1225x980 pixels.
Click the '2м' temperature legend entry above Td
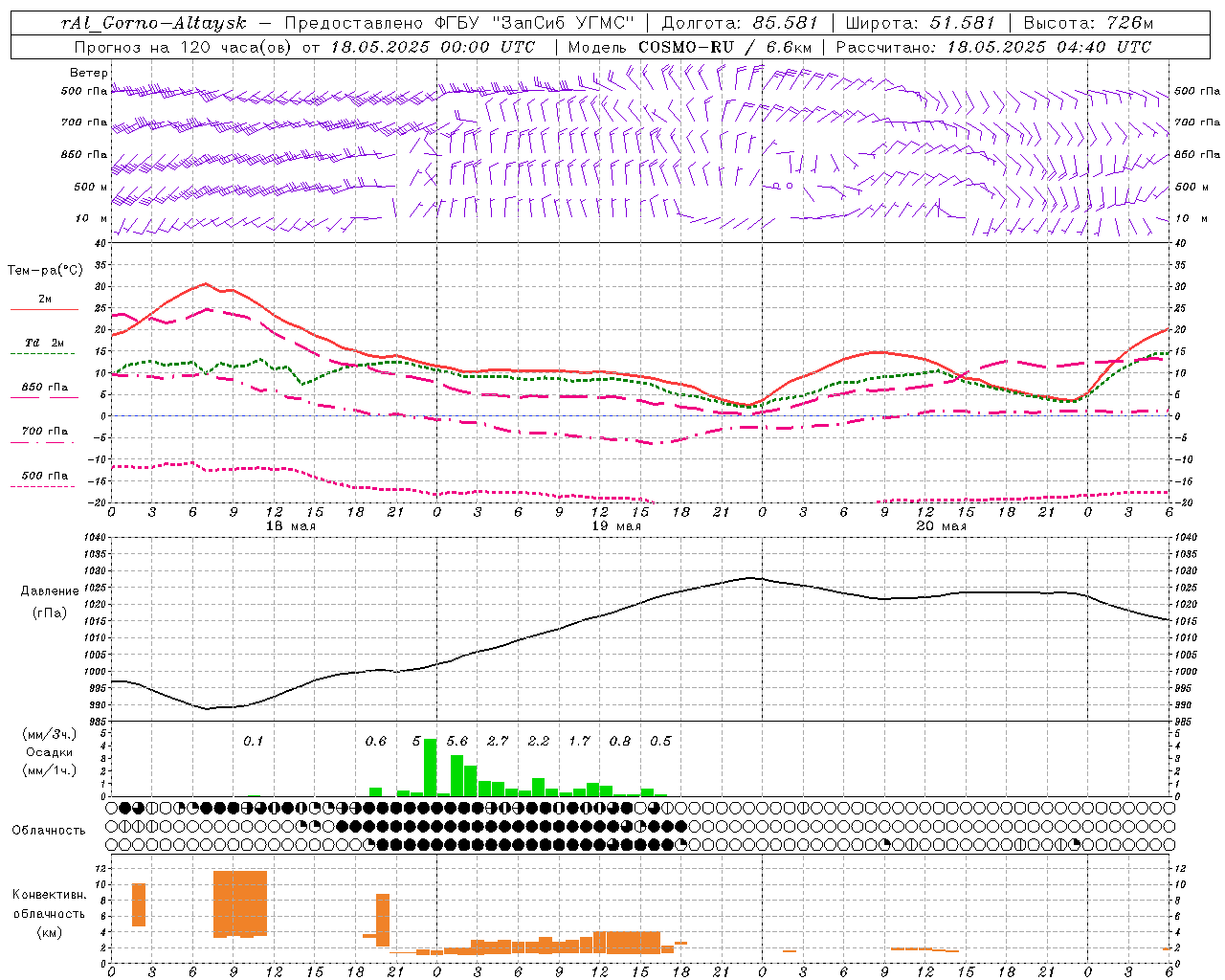click(45, 299)
